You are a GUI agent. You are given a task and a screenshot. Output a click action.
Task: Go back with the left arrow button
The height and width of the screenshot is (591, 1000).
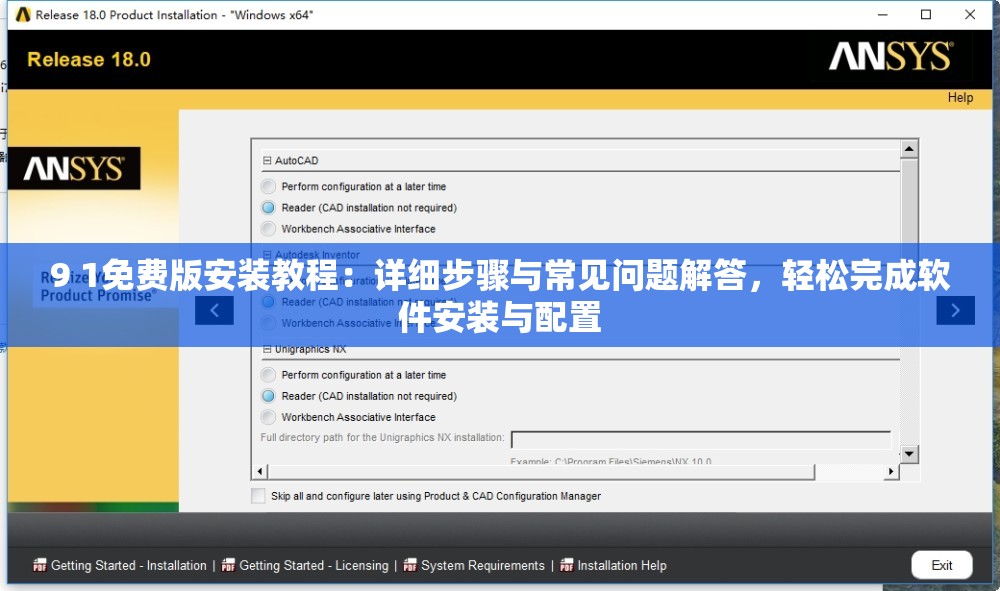pyautogui.click(x=214, y=310)
